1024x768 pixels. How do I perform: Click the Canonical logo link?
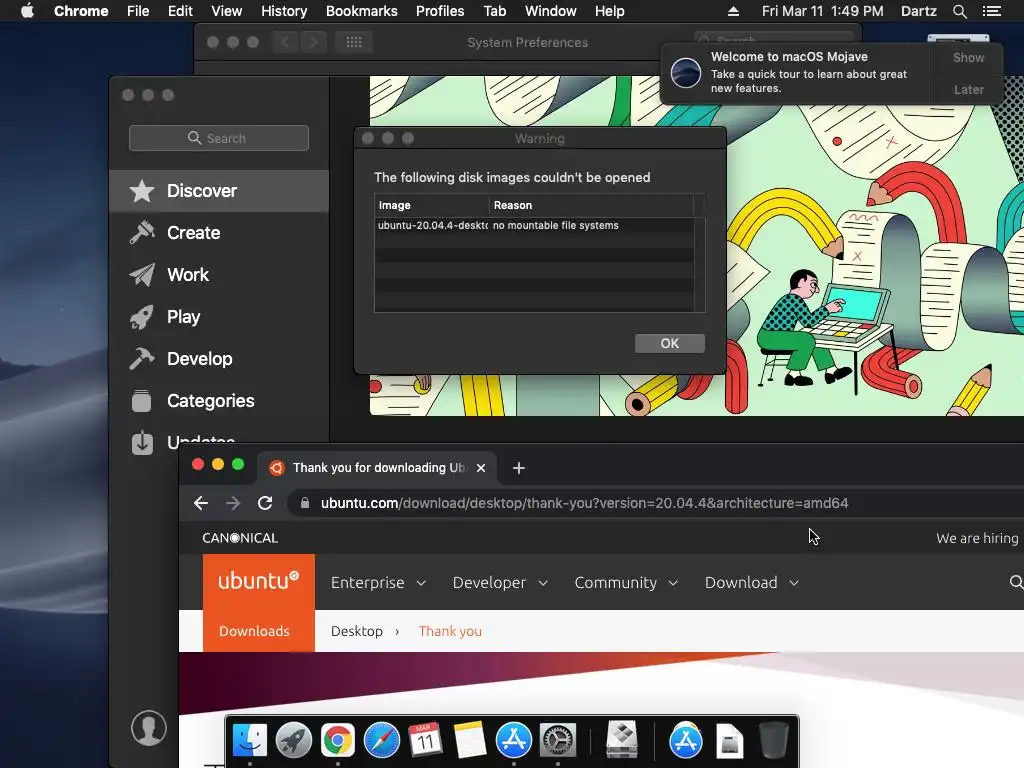pos(240,538)
